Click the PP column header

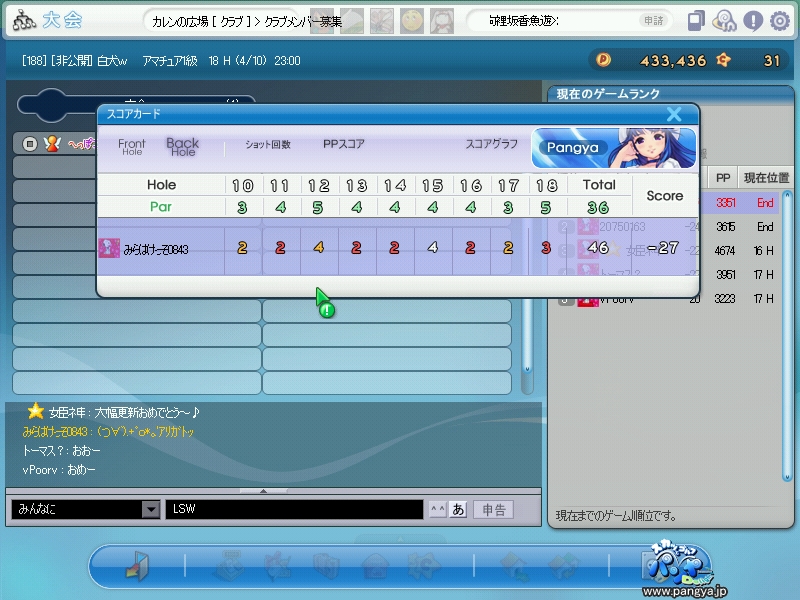coord(723,178)
